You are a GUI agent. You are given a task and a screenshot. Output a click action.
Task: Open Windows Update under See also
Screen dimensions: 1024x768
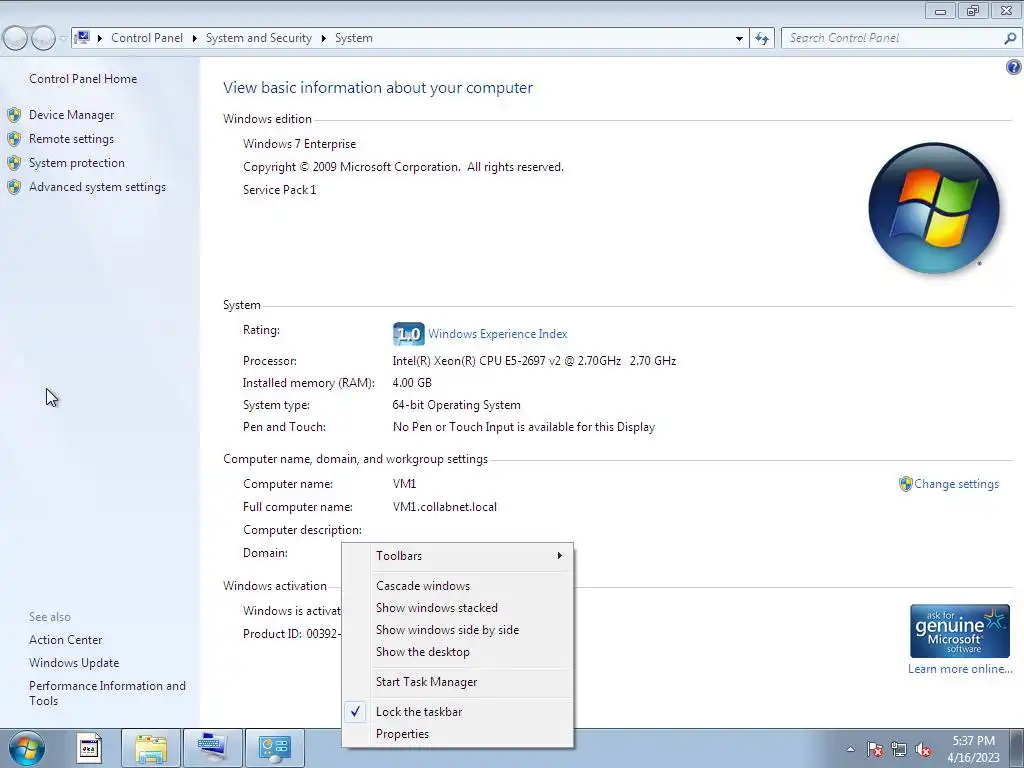click(74, 663)
